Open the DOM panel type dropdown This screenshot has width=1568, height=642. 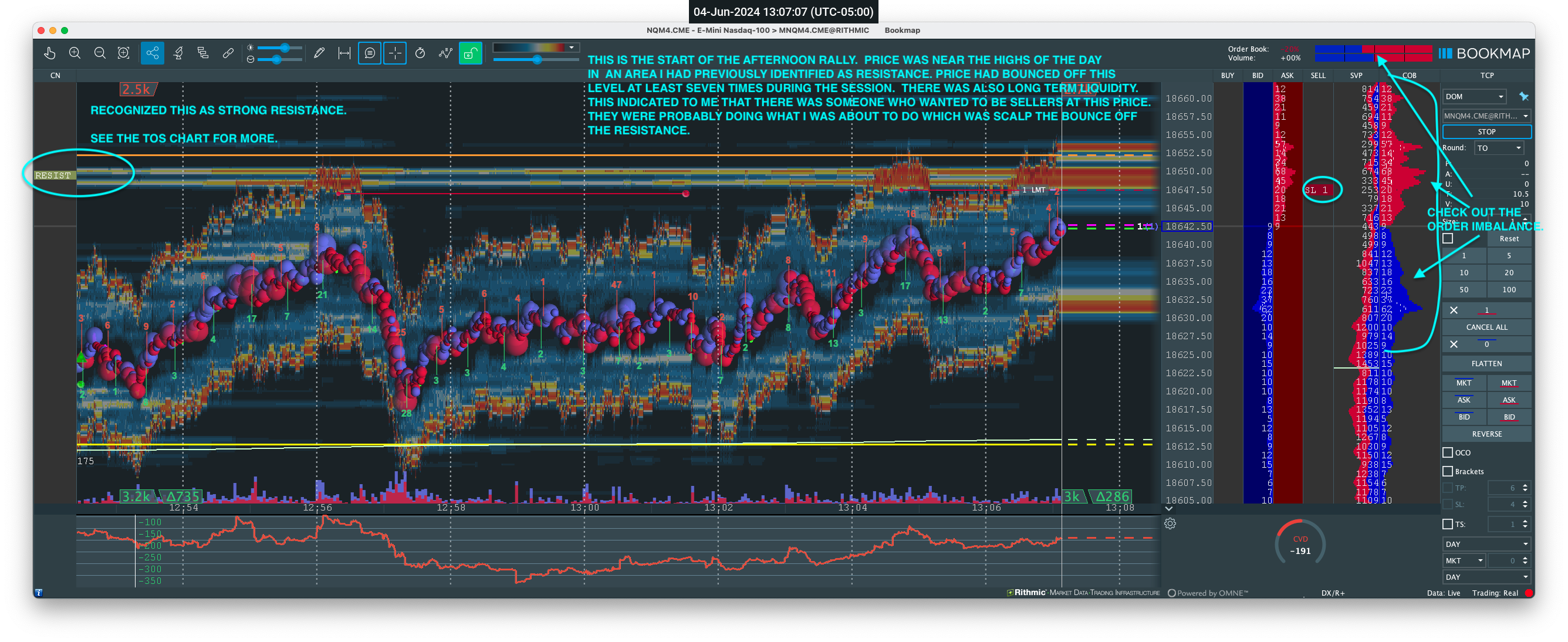click(x=1474, y=97)
